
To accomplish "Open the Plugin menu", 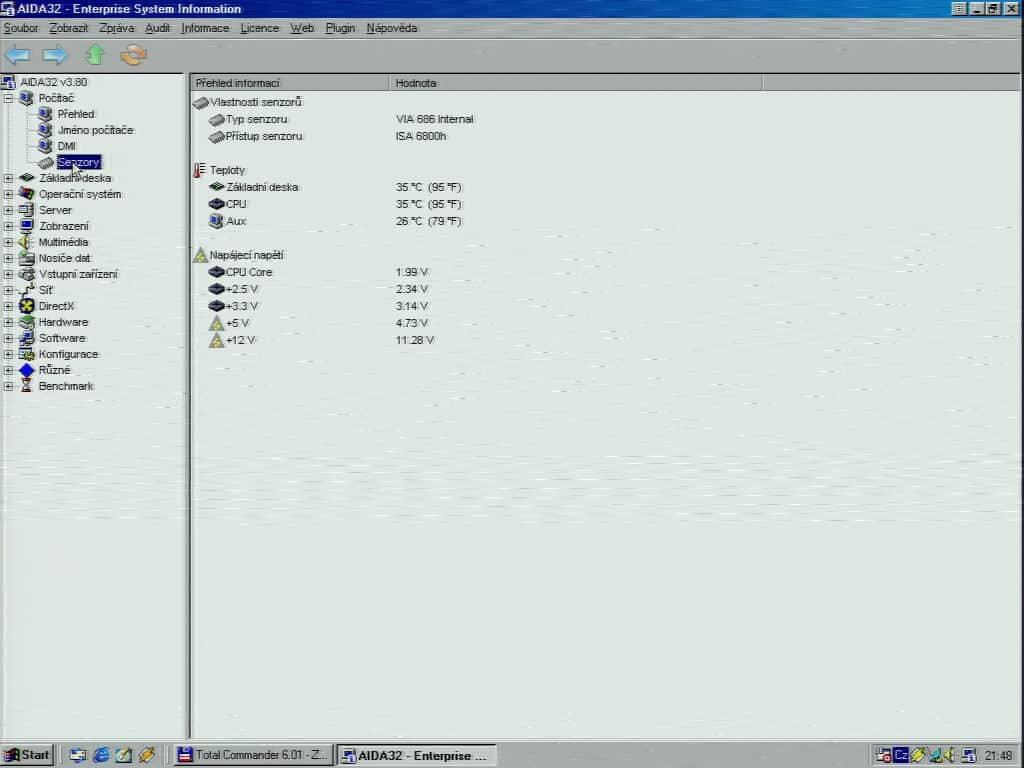I will click(340, 28).
